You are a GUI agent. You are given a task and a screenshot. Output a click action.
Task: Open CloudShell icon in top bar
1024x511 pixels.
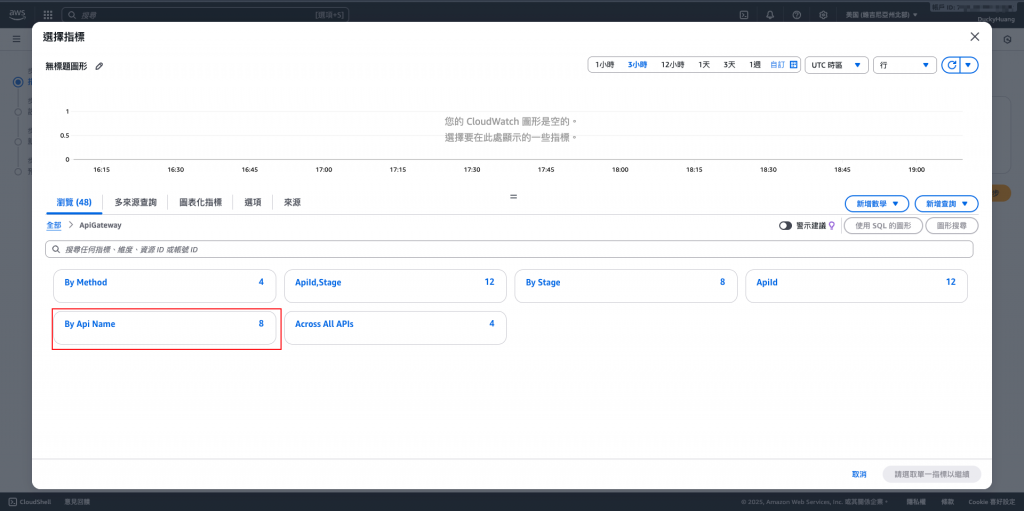click(743, 14)
